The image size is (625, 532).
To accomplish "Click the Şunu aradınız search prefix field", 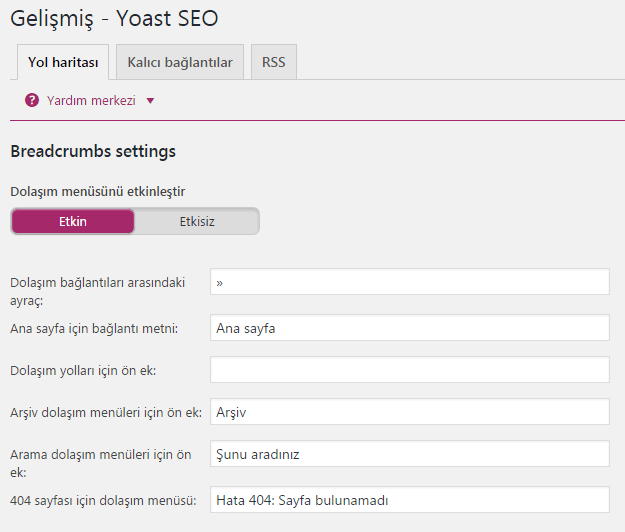I will tap(410, 453).
